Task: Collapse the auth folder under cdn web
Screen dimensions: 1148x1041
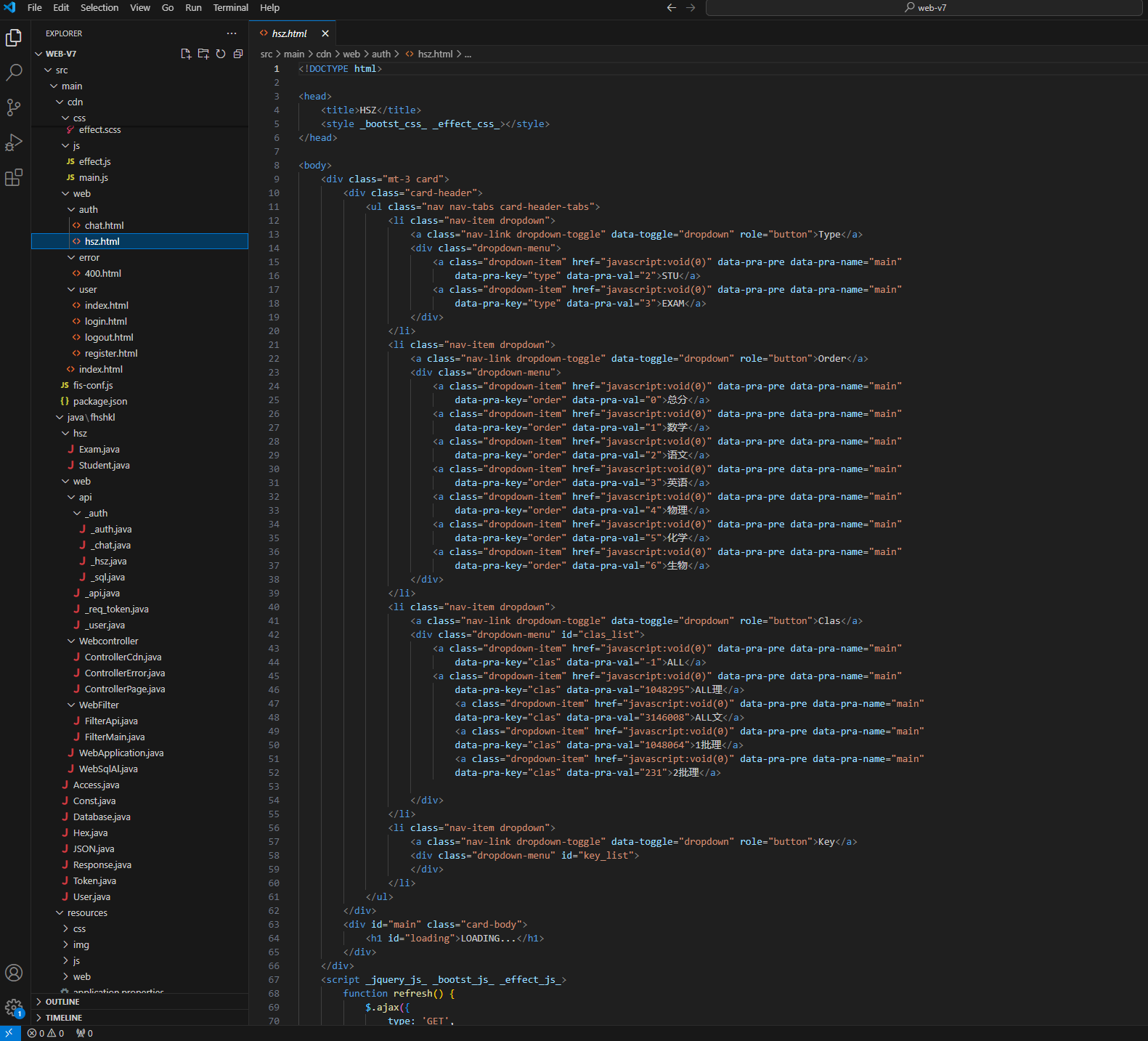Action: [139, 209]
